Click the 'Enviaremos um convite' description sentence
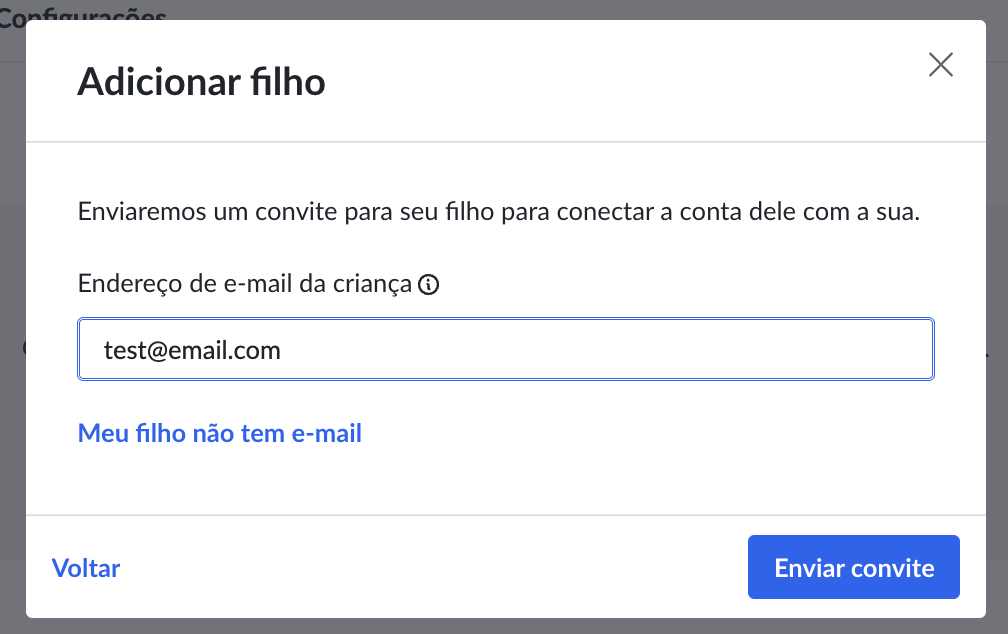The height and width of the screenshot is (634, 1008). point(498,212)
